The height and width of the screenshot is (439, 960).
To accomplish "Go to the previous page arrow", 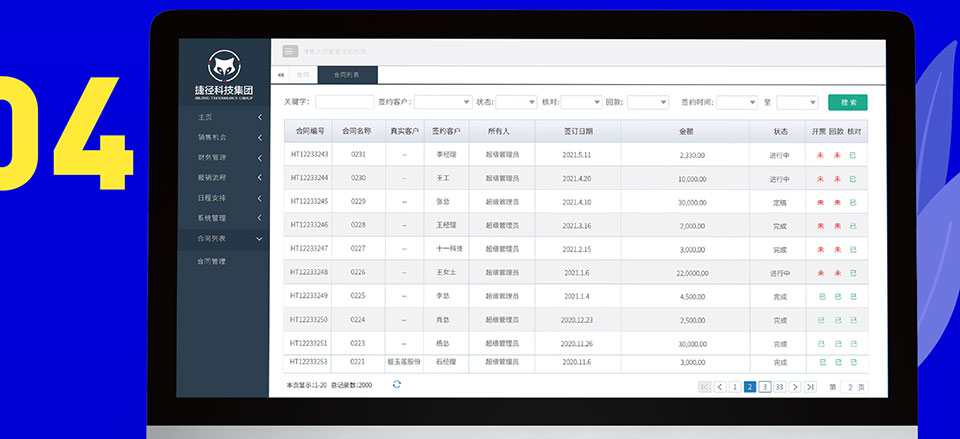I will pyautogui.click(x=720, y=386).
